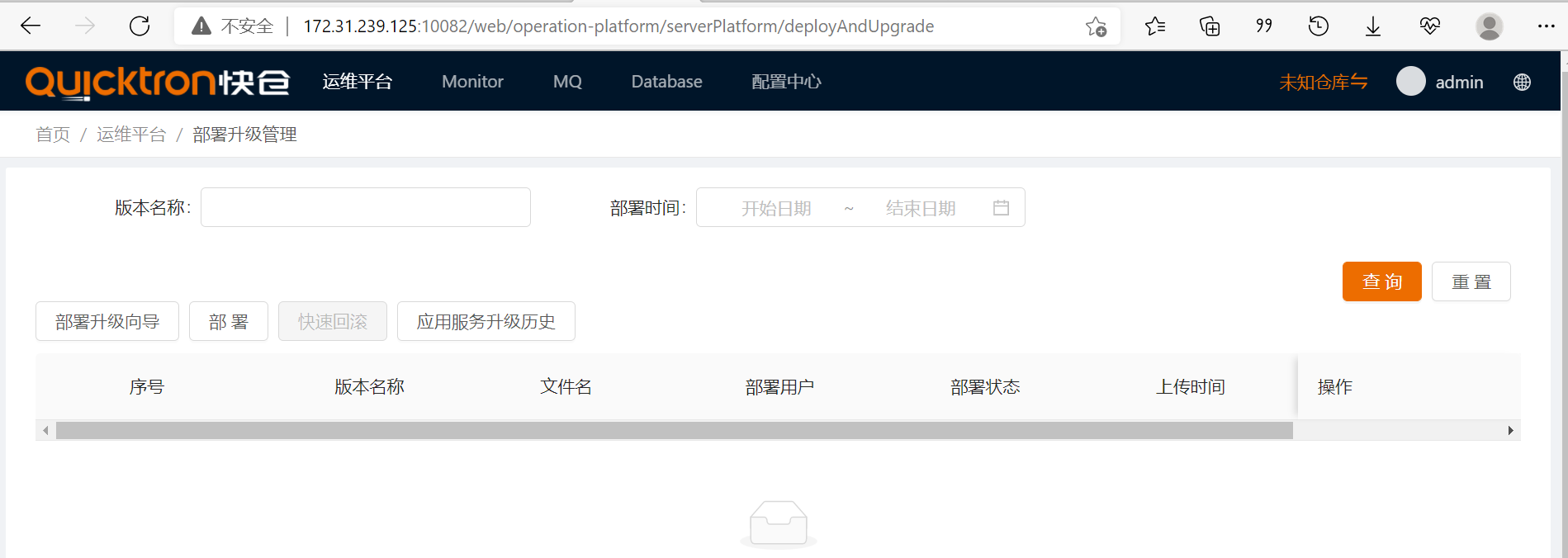Open the Database nav menu
The width and height of the screenshot is (1568, 558).
coord(667,82)
